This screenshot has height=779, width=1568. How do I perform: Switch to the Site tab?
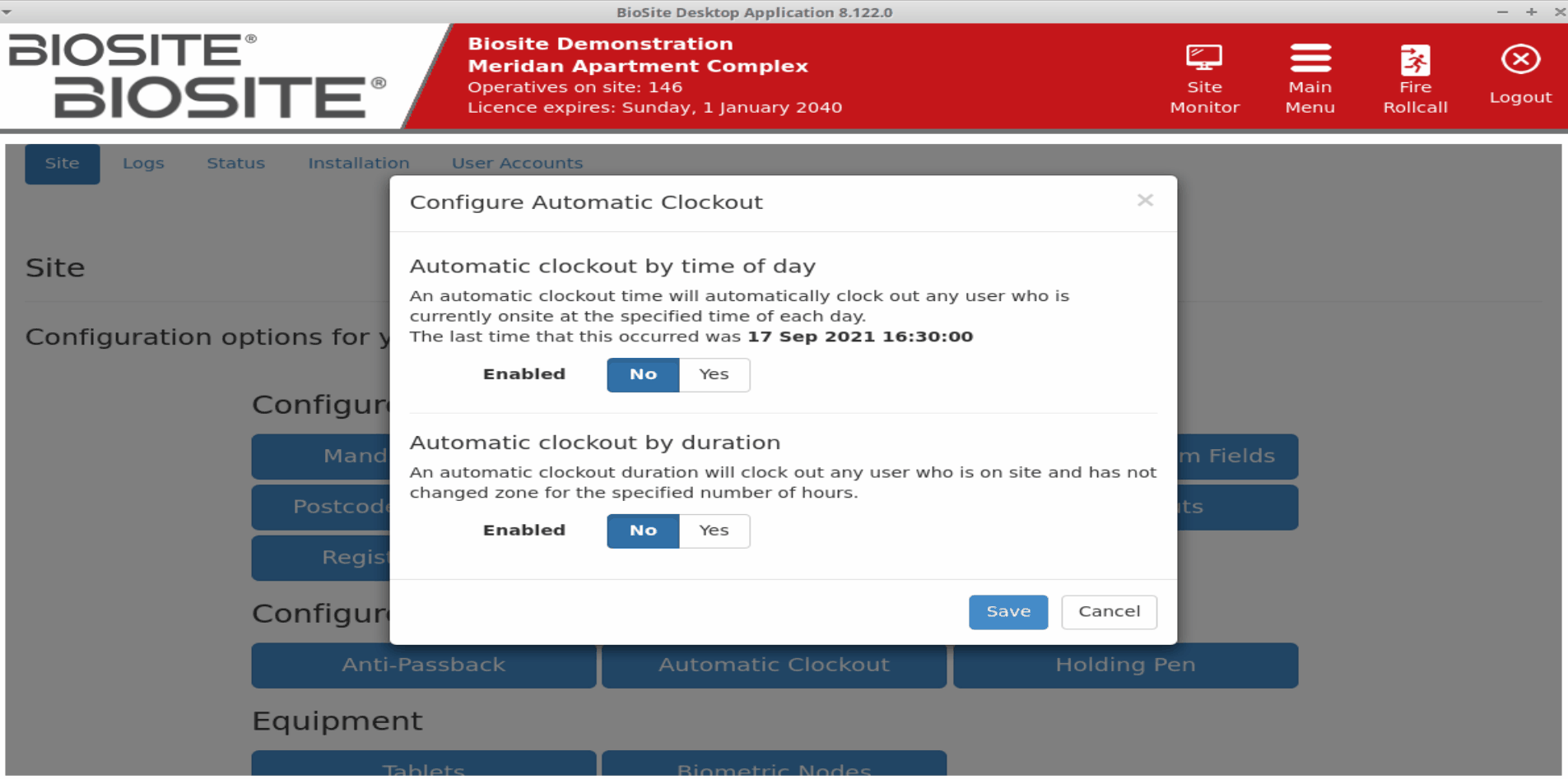62,164
